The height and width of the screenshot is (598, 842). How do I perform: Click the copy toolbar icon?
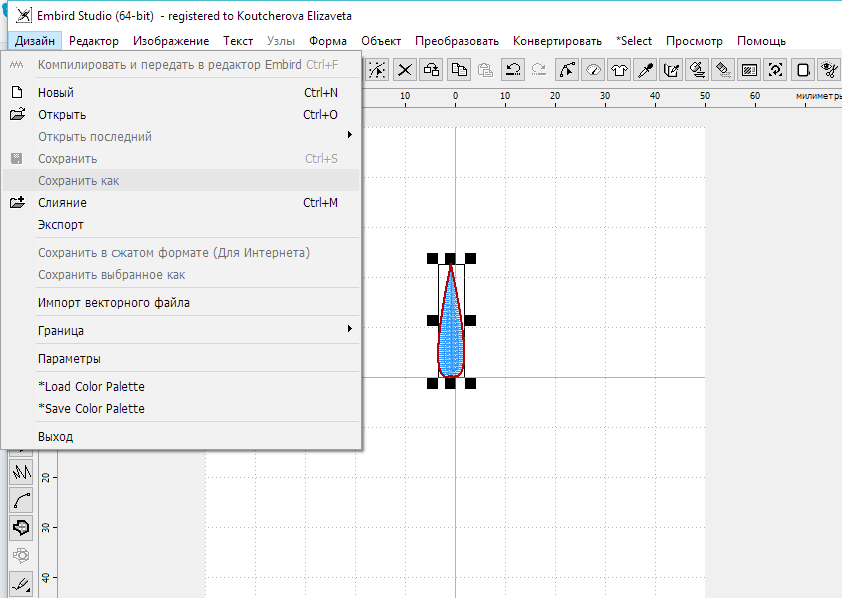[459, 70]
